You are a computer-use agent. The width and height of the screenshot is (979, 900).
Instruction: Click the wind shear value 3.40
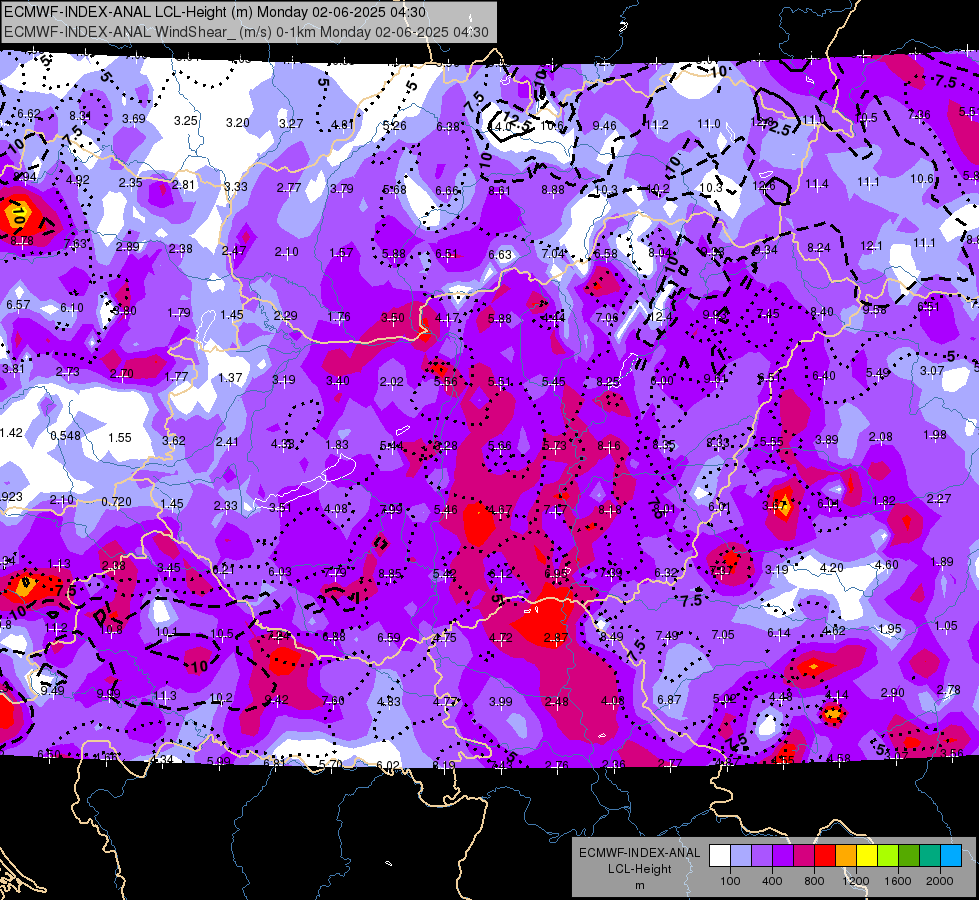tap(338, 380)
